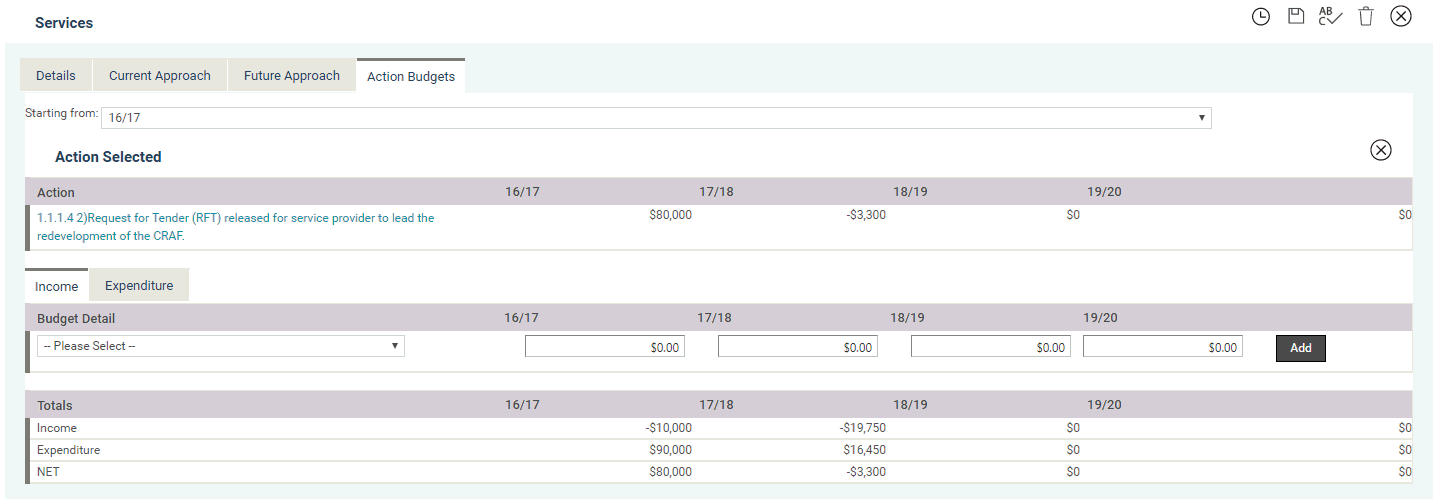Switch to the Expenditure sub-tab

pyautogui.click(x=139, y=286)
